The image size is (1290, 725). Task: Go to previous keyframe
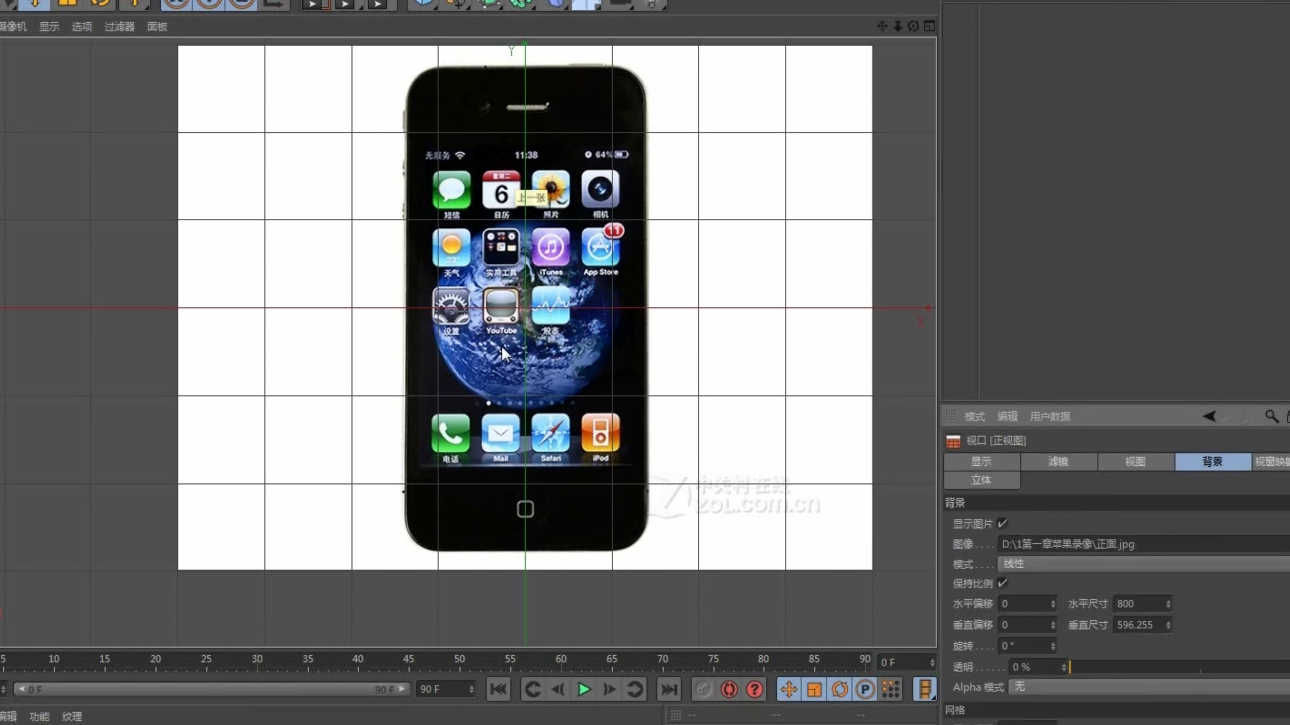point(533,689)
